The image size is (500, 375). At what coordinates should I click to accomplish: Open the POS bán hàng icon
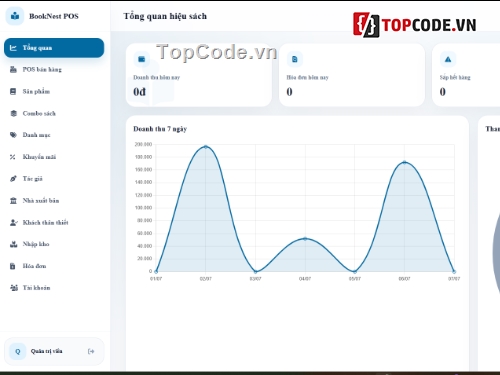tap(13, 70)
